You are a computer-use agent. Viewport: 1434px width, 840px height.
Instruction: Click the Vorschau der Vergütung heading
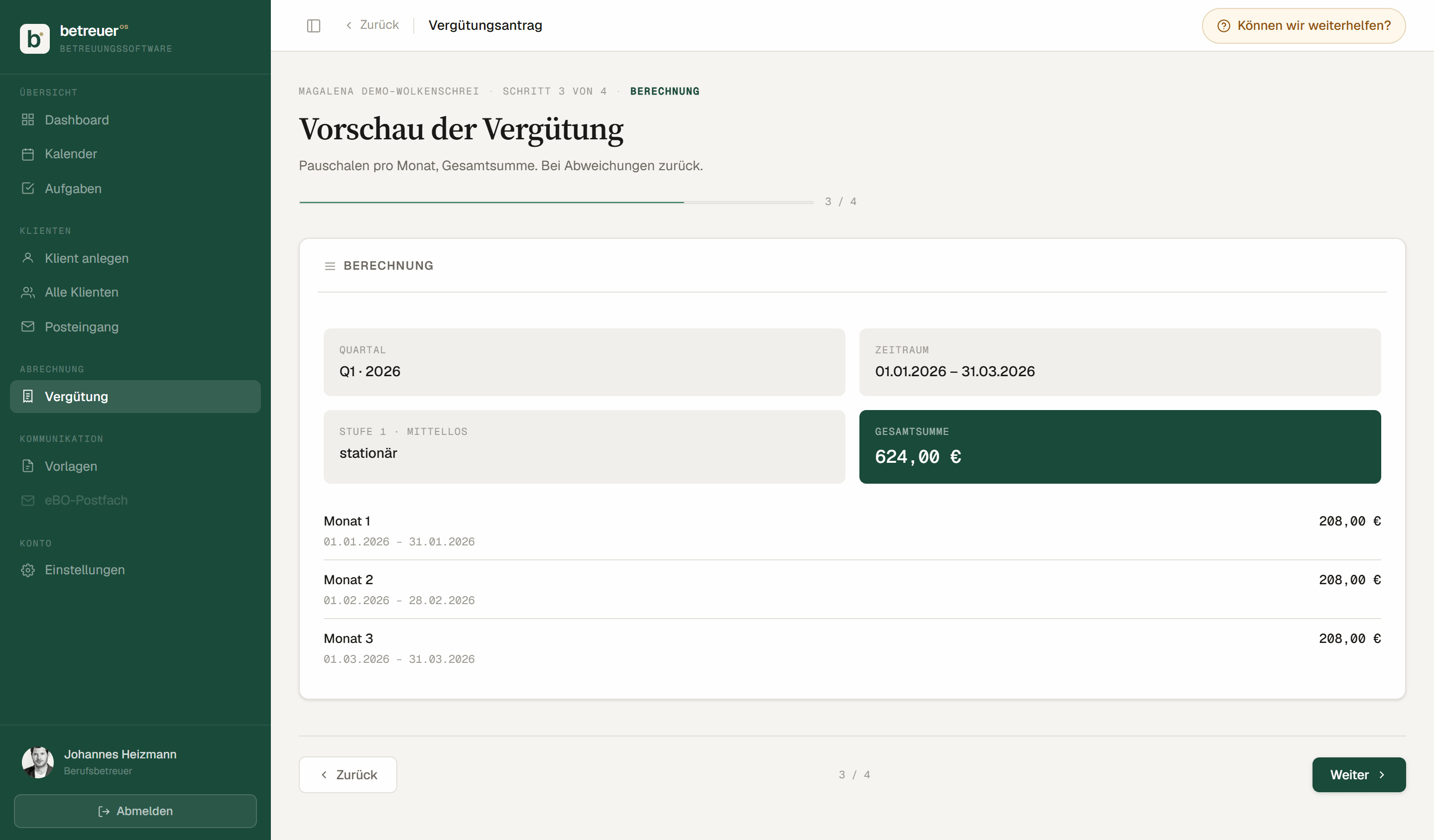coord(461,129)
